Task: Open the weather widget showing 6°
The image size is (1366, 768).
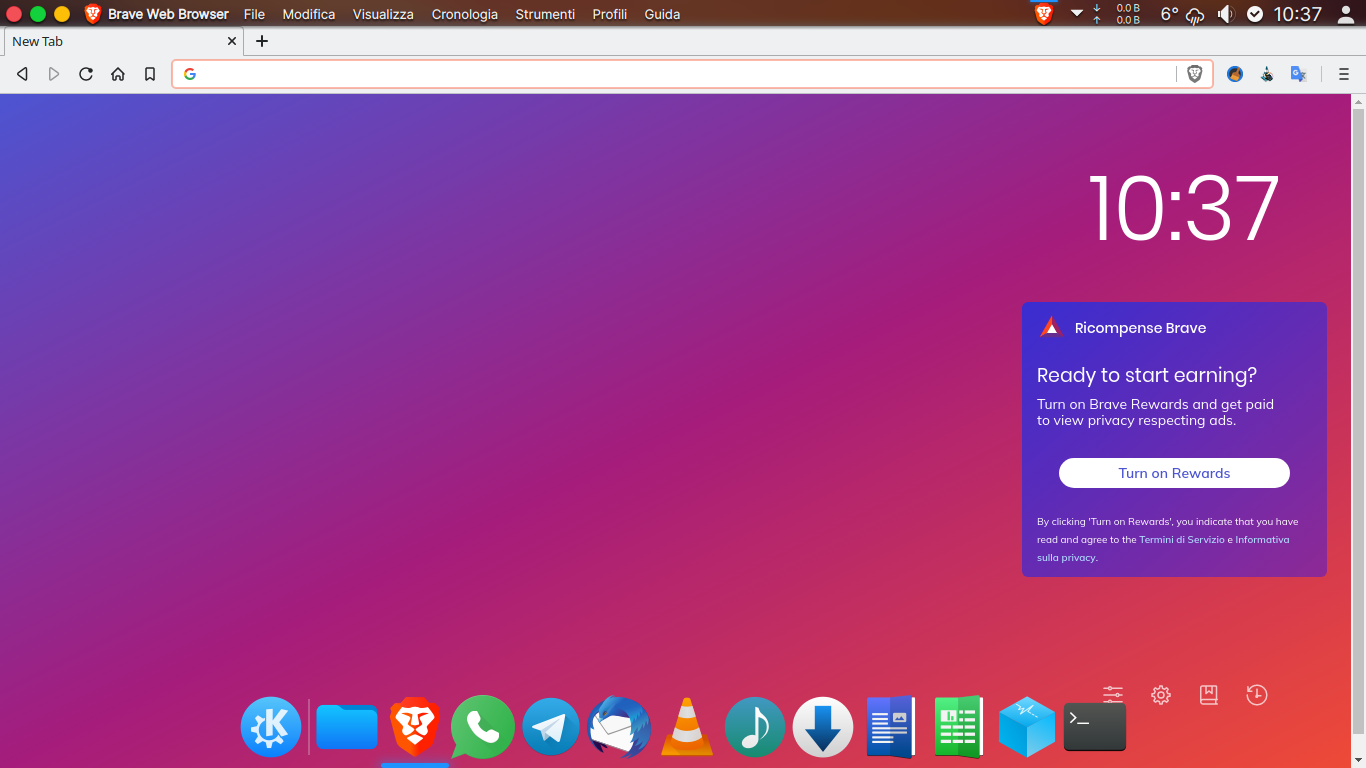Action: tap(1182, 14)
